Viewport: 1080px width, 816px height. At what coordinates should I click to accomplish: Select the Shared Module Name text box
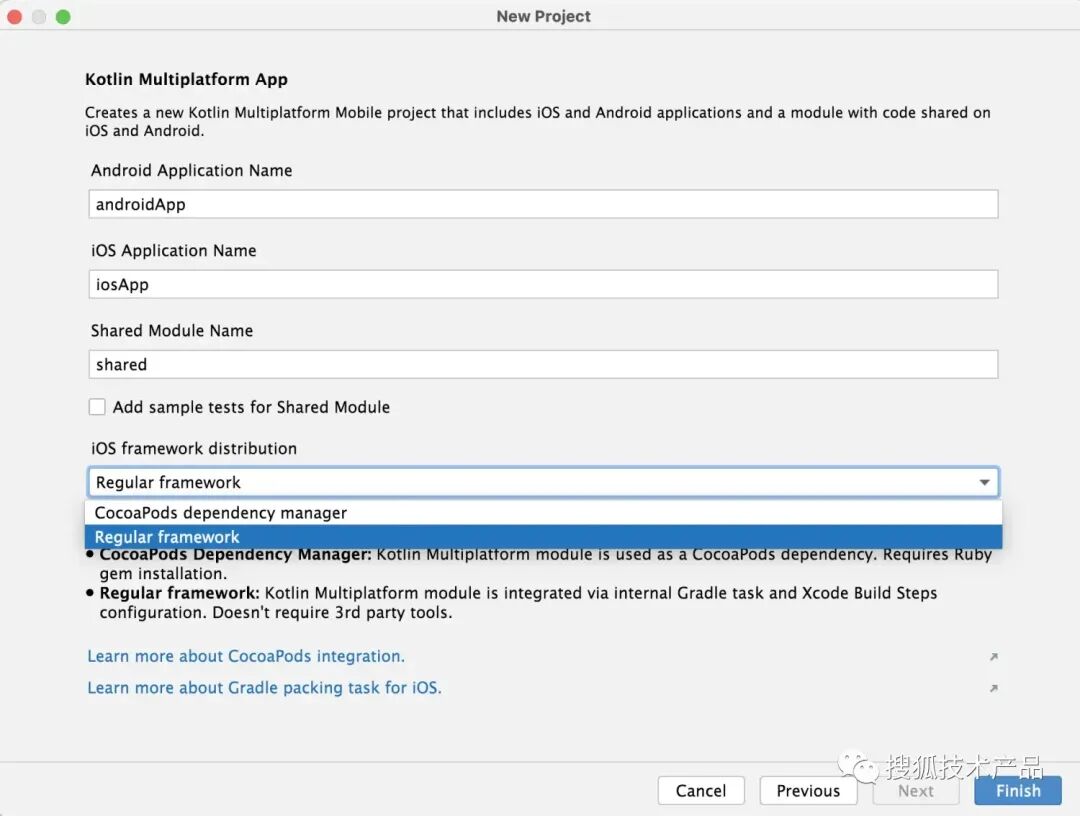(543, 364)
